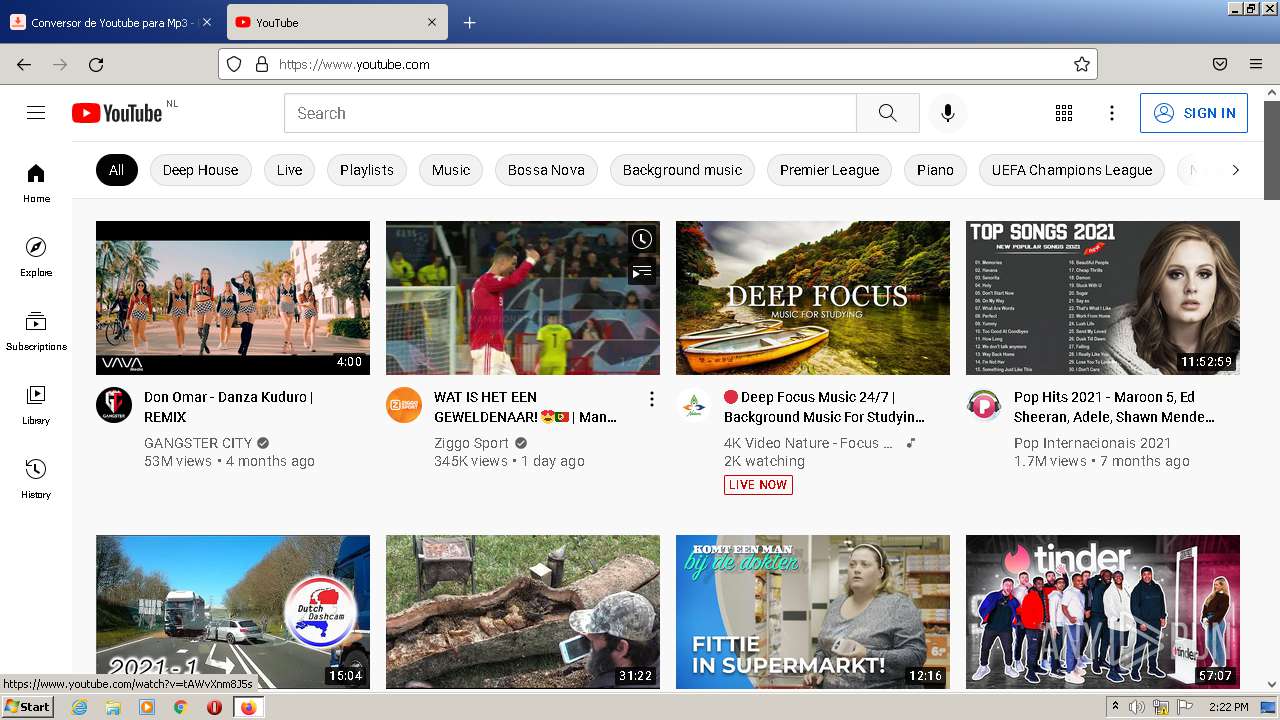
Task: Open Pop Internacionais 2021 channel avatar
Action: click(x=984, y=405)
